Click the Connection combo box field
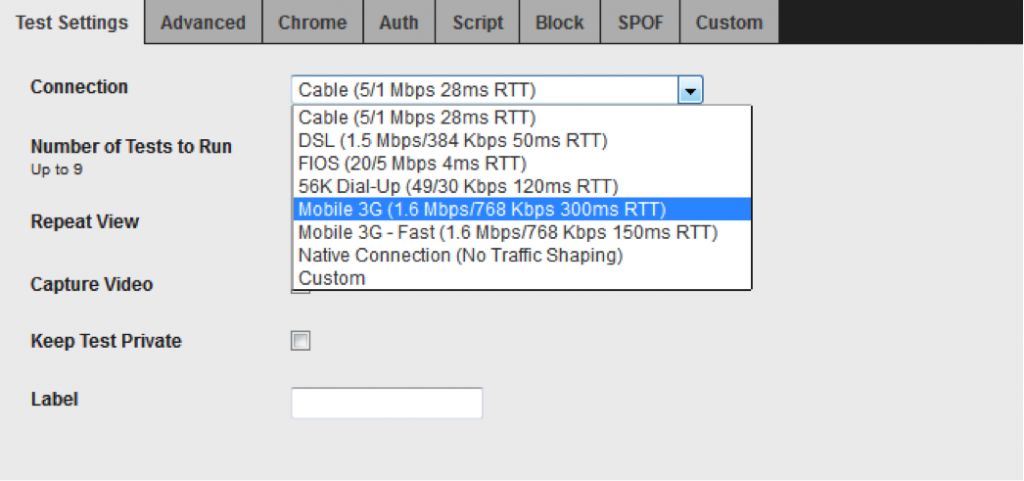The image size is (1024, 481). coord(497,90)
